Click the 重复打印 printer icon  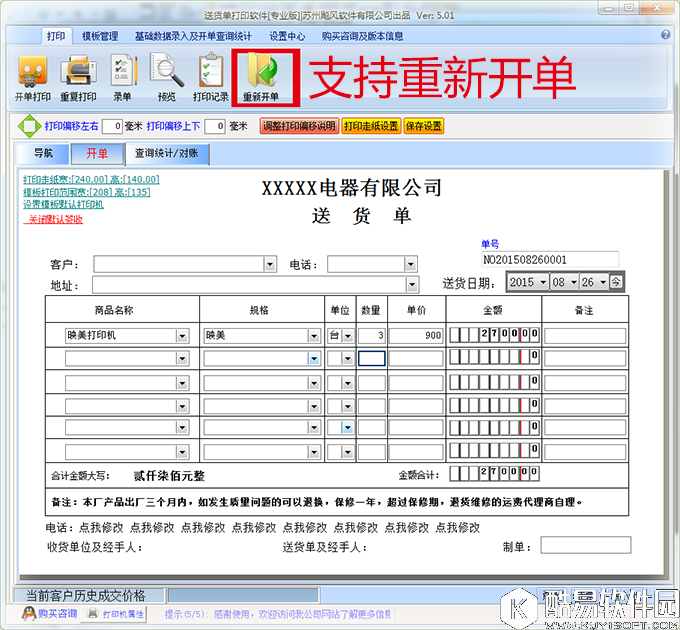(78, 78)
